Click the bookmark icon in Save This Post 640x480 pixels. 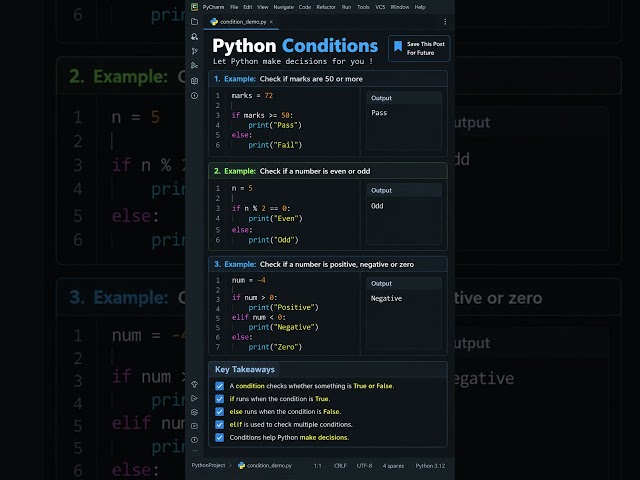398,47
